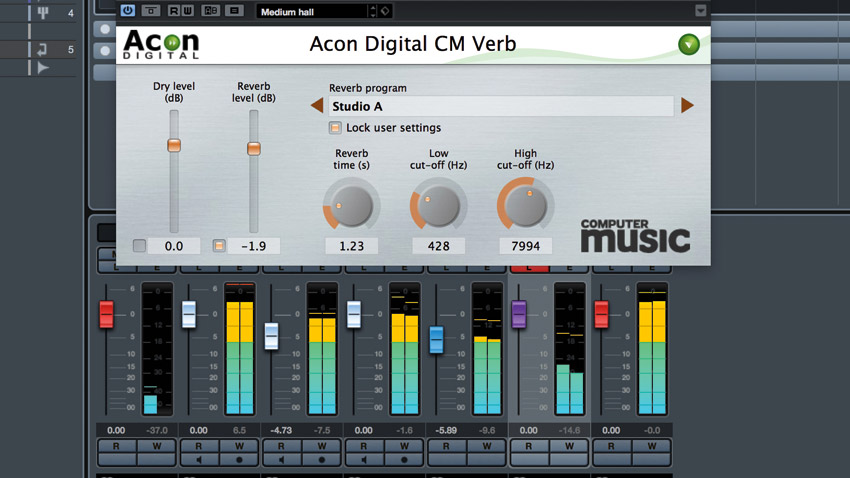Enable Read automation on the 6.5 peak channel
Viewport: 850px width, 478px height.
199,446
